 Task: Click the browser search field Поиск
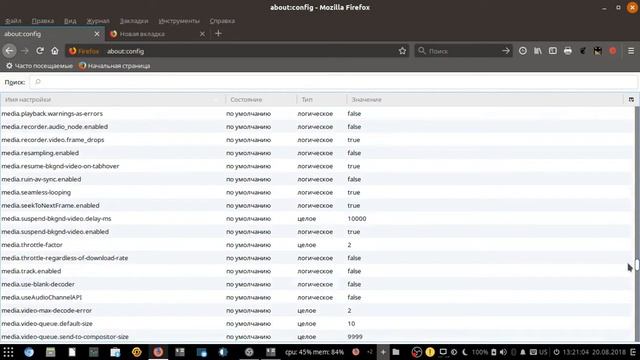click(463, 51)
